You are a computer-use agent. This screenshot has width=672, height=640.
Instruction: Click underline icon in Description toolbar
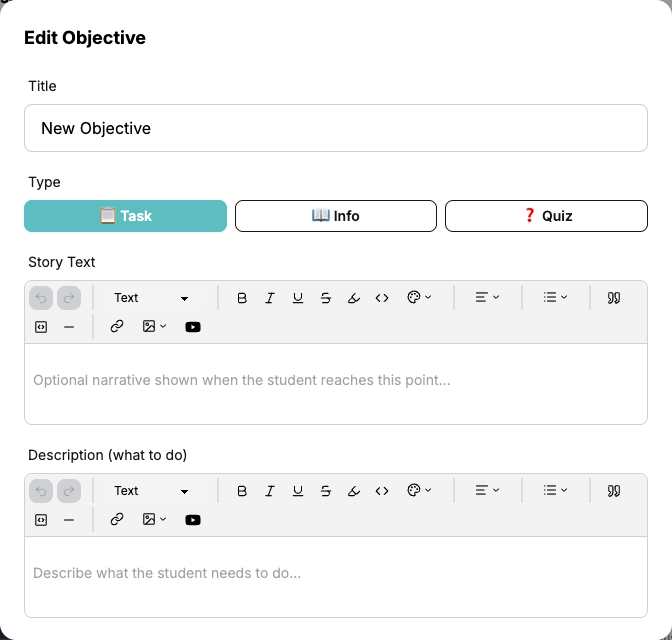click(x=298, y=491)
